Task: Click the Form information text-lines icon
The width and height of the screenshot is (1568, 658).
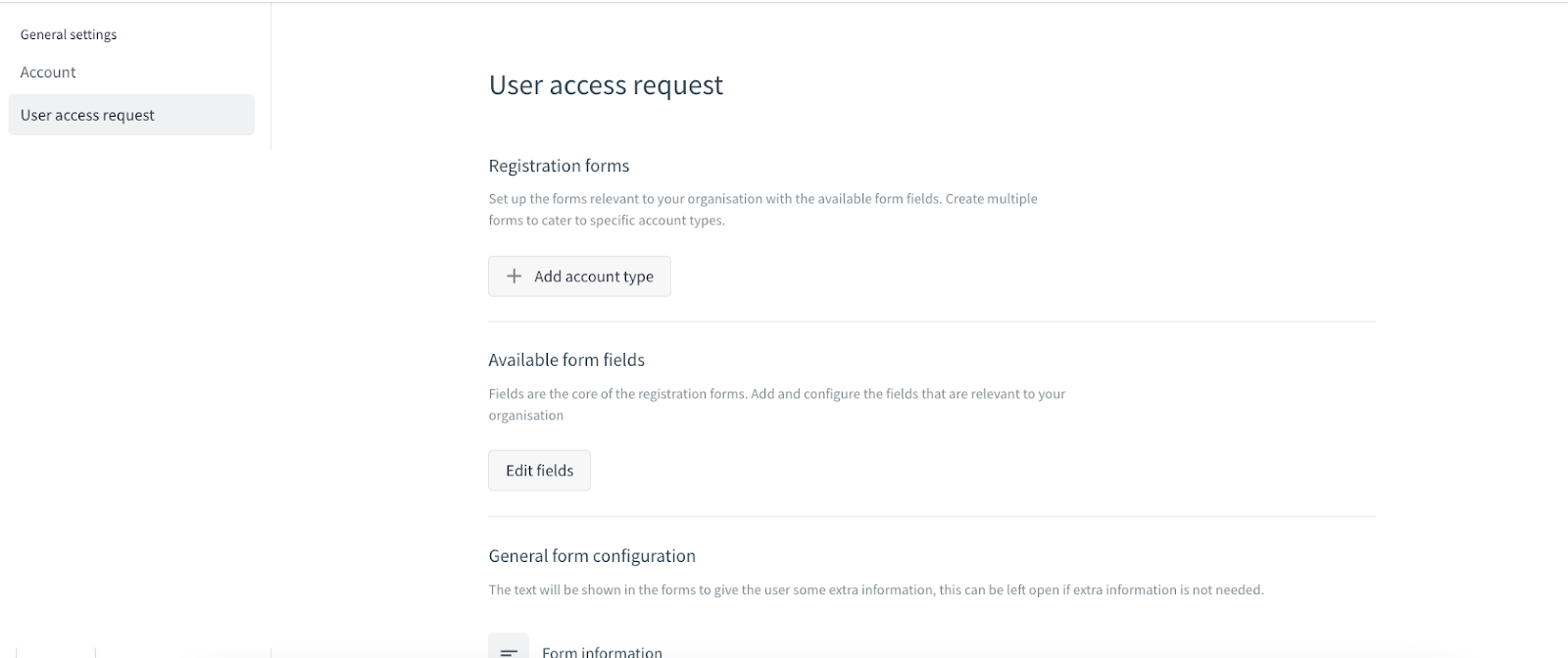Action: coord(509,650)
